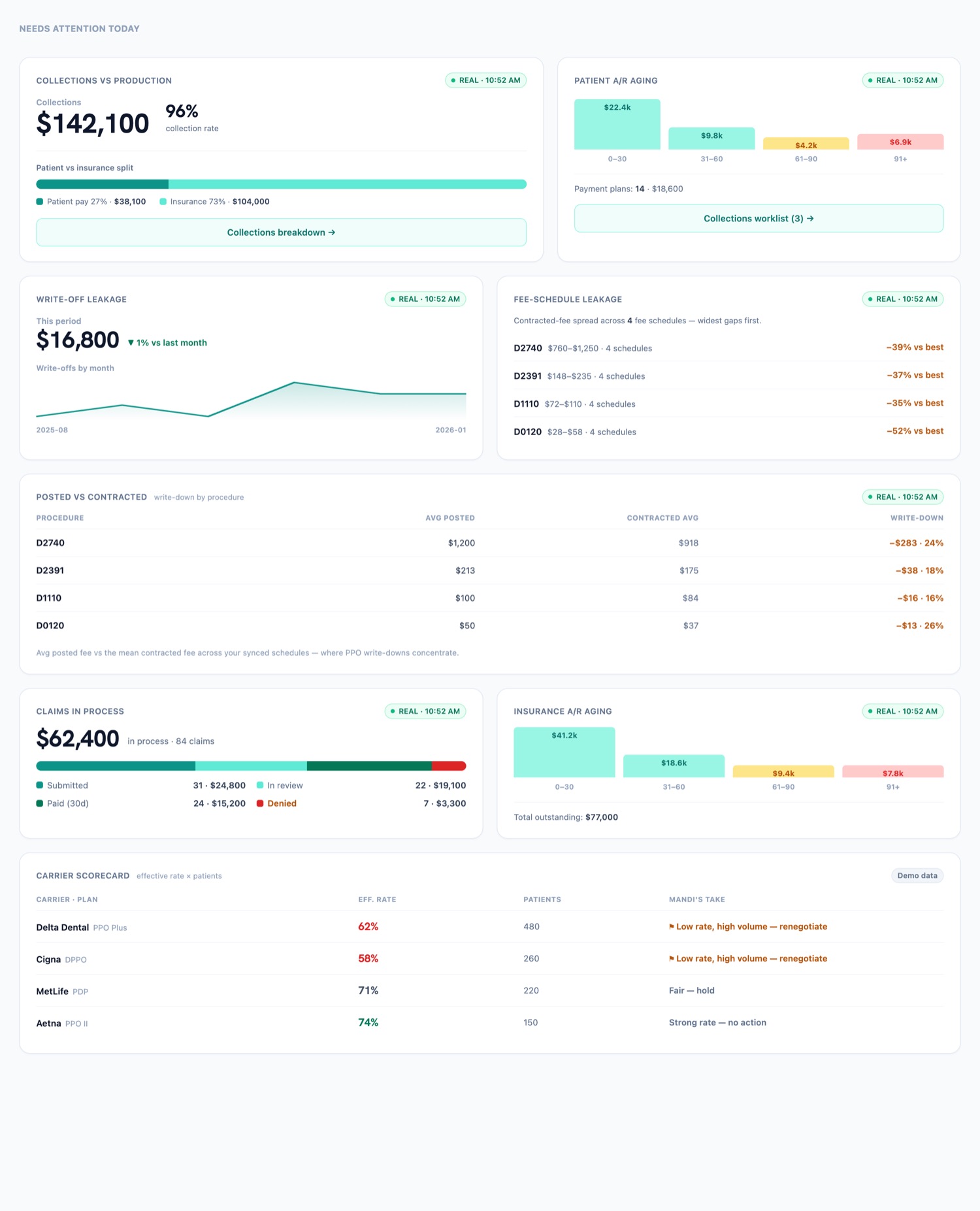
Task: Click the REAL badge on Claims in Process
Action: coord(425,711)
